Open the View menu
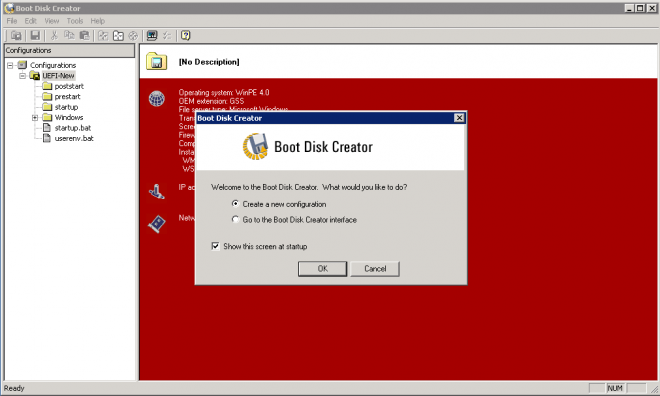 pos(52,21)
